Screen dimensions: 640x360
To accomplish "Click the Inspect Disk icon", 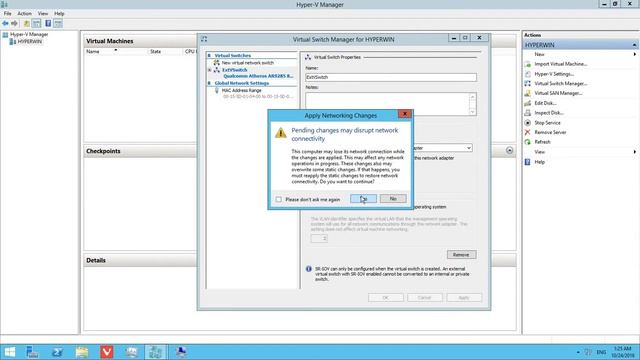I will [527, 113].
